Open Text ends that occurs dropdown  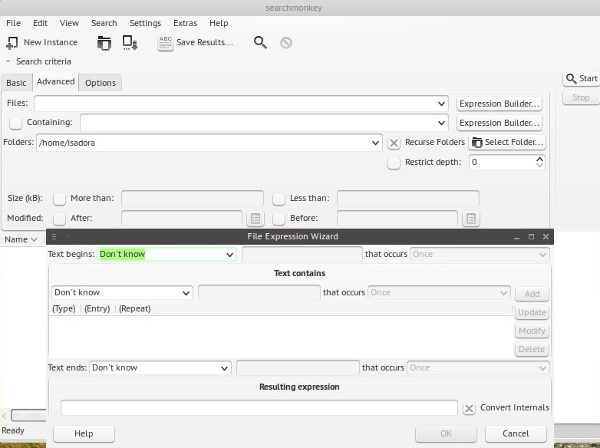pyautogui.click(x=478, y=368)
